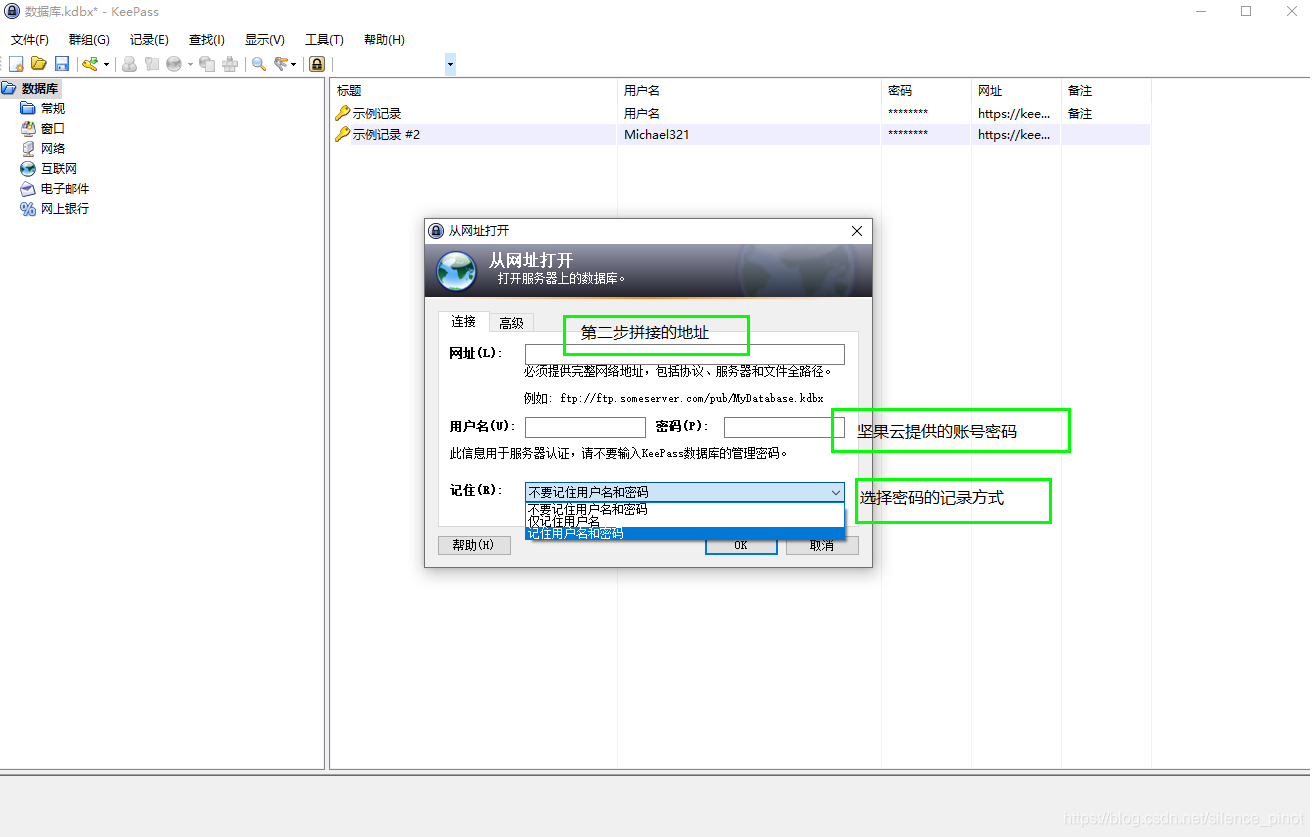Click the Copy user name toolbar icon
The image size is (1314, 837).
pyautogui.click(x=129, y=64)
